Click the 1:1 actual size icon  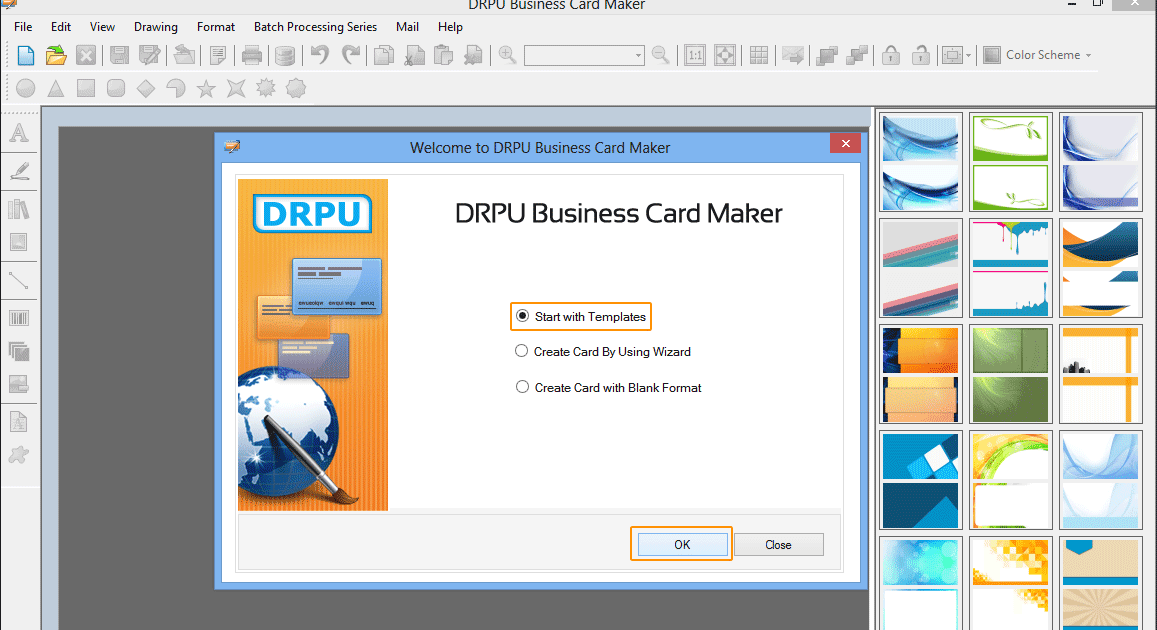[694, 55]
